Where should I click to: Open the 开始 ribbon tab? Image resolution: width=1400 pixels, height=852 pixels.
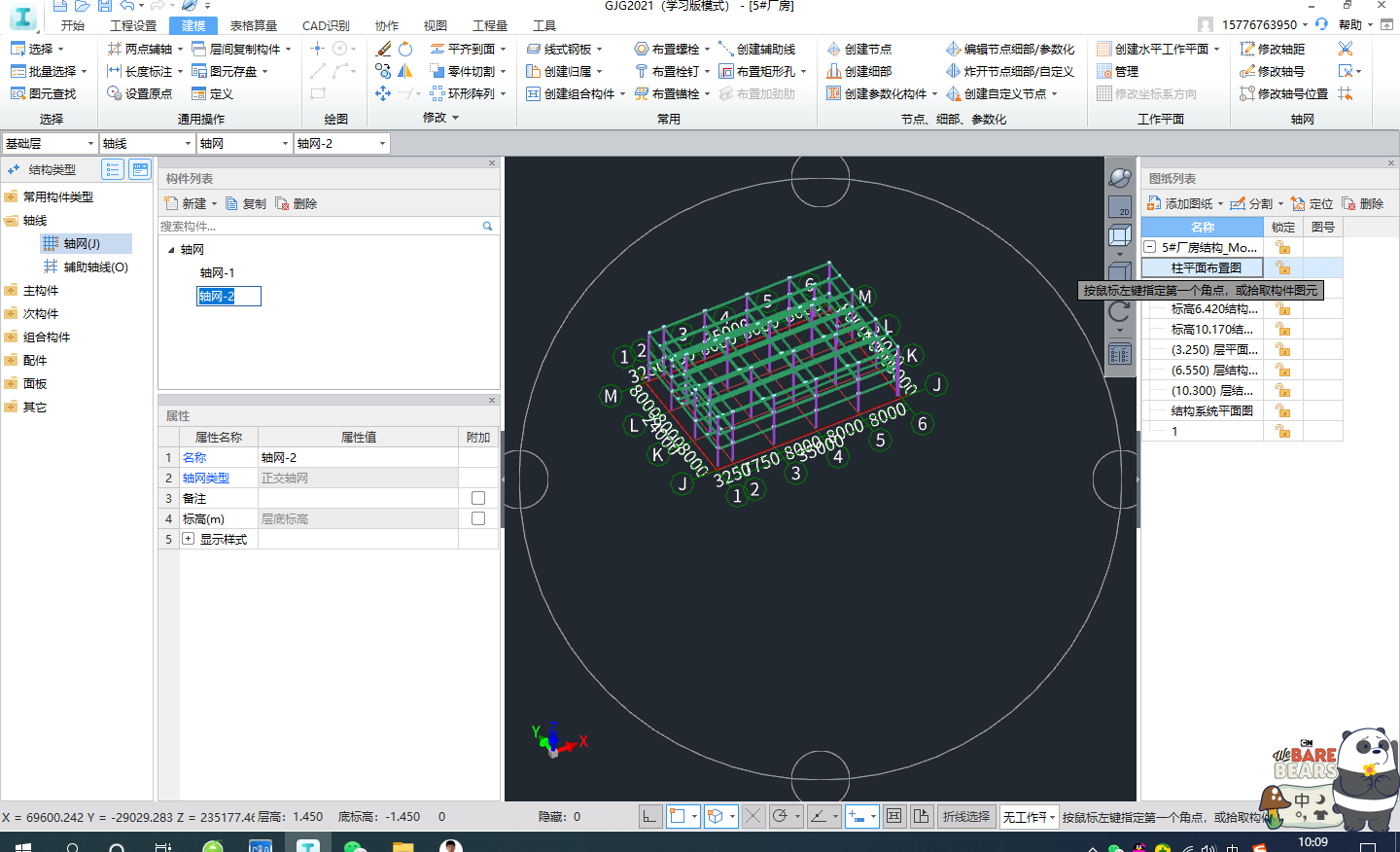click(73, 25)
